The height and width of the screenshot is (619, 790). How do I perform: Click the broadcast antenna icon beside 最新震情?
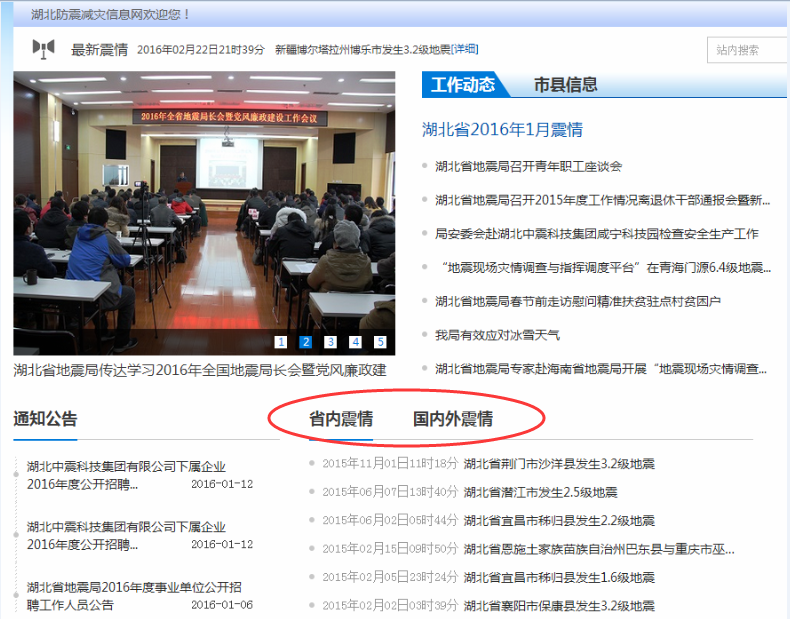click(x=43, y=49)
